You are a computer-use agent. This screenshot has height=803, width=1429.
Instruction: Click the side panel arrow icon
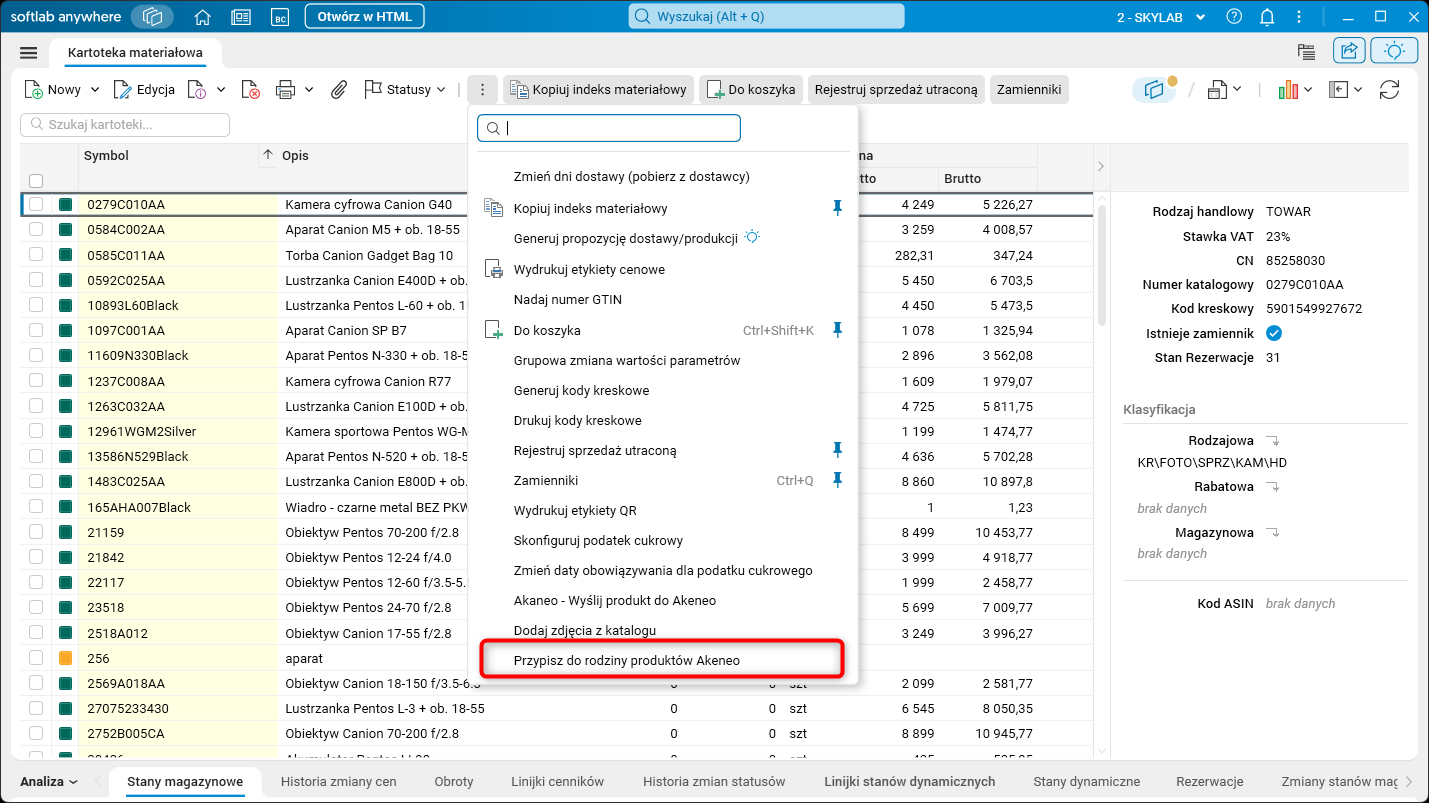1339,90
